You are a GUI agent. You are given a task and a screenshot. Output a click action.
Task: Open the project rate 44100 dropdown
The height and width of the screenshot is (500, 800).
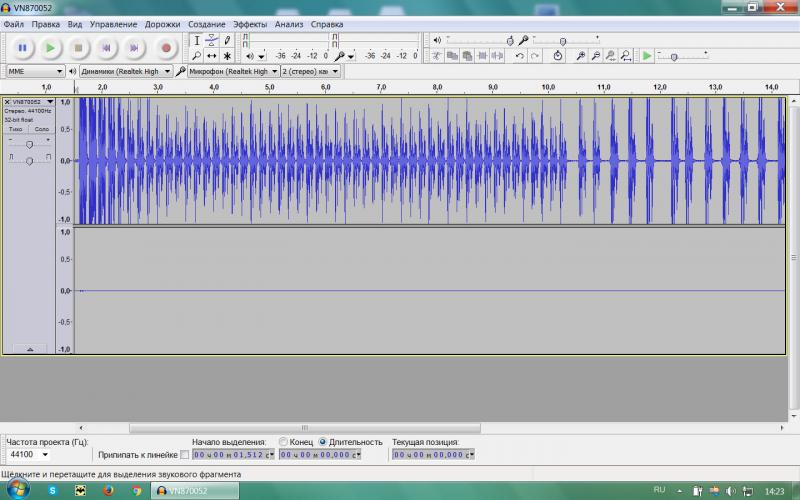30,455
